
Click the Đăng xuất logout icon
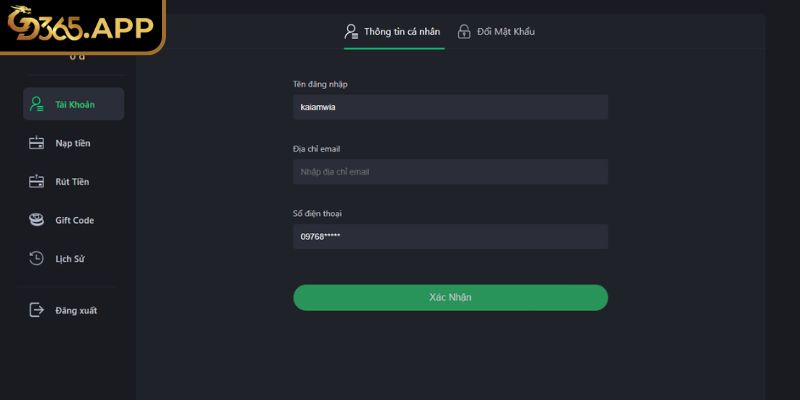coord(36,310)
